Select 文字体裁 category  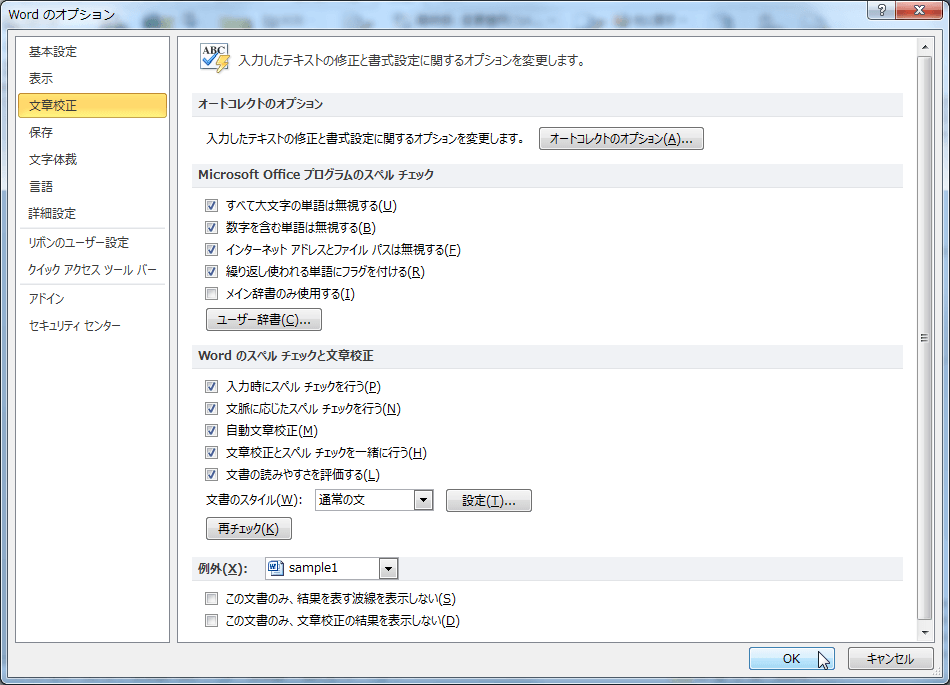[x=92, y=159]
